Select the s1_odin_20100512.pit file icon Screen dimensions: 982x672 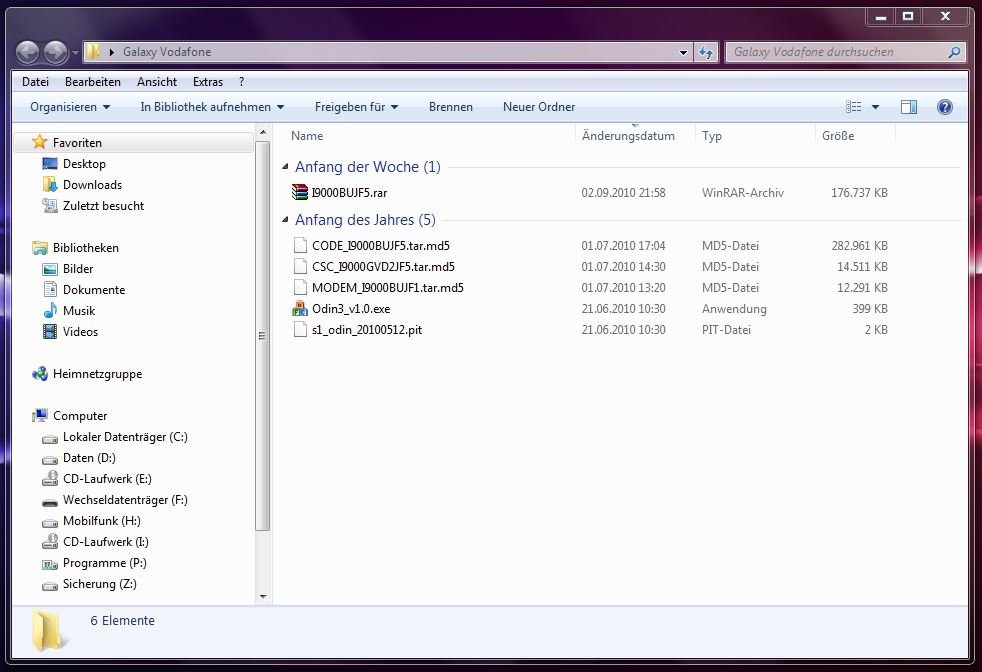(301, 329)
